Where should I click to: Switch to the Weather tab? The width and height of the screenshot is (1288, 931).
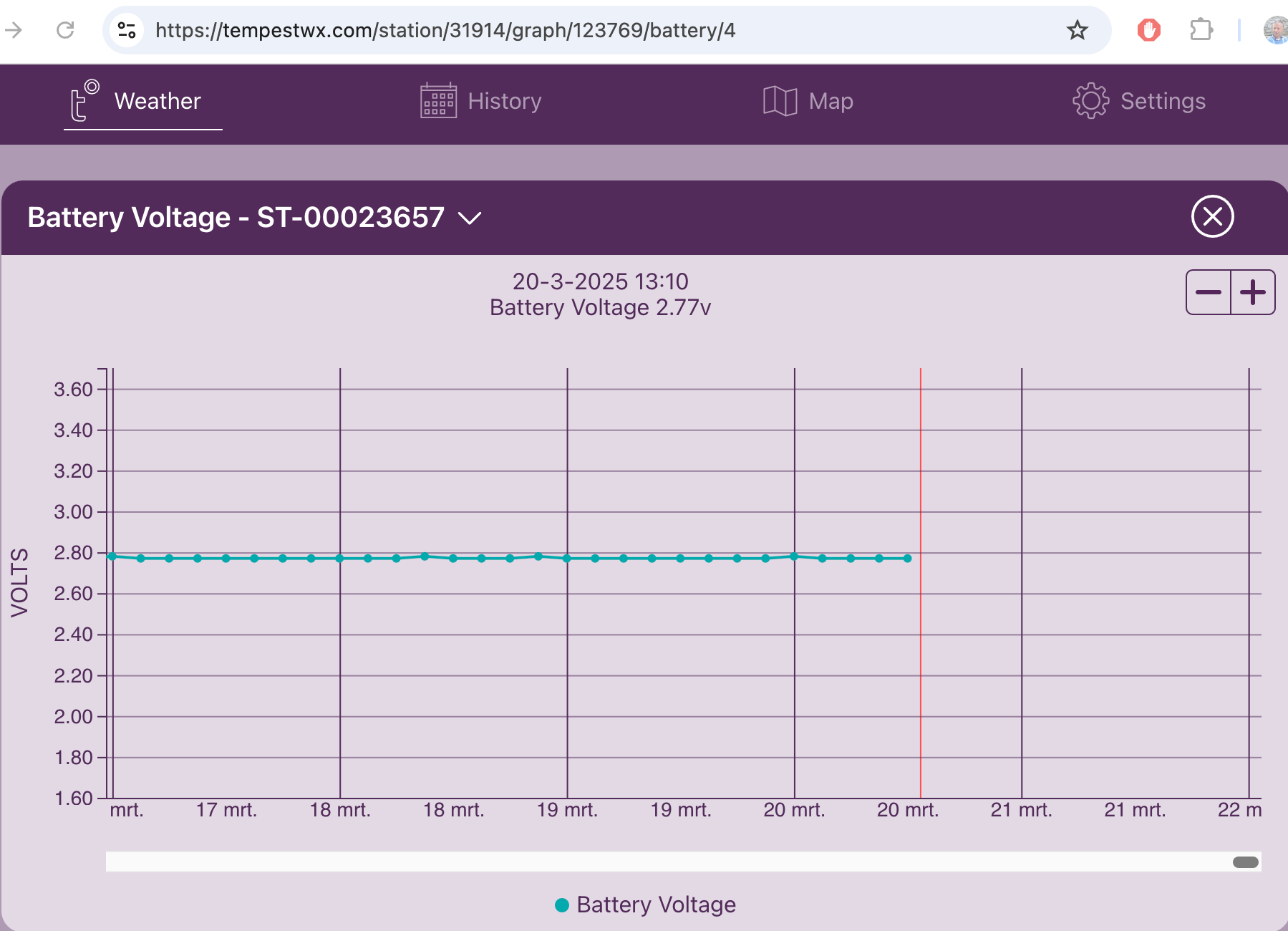coord(158,101)
